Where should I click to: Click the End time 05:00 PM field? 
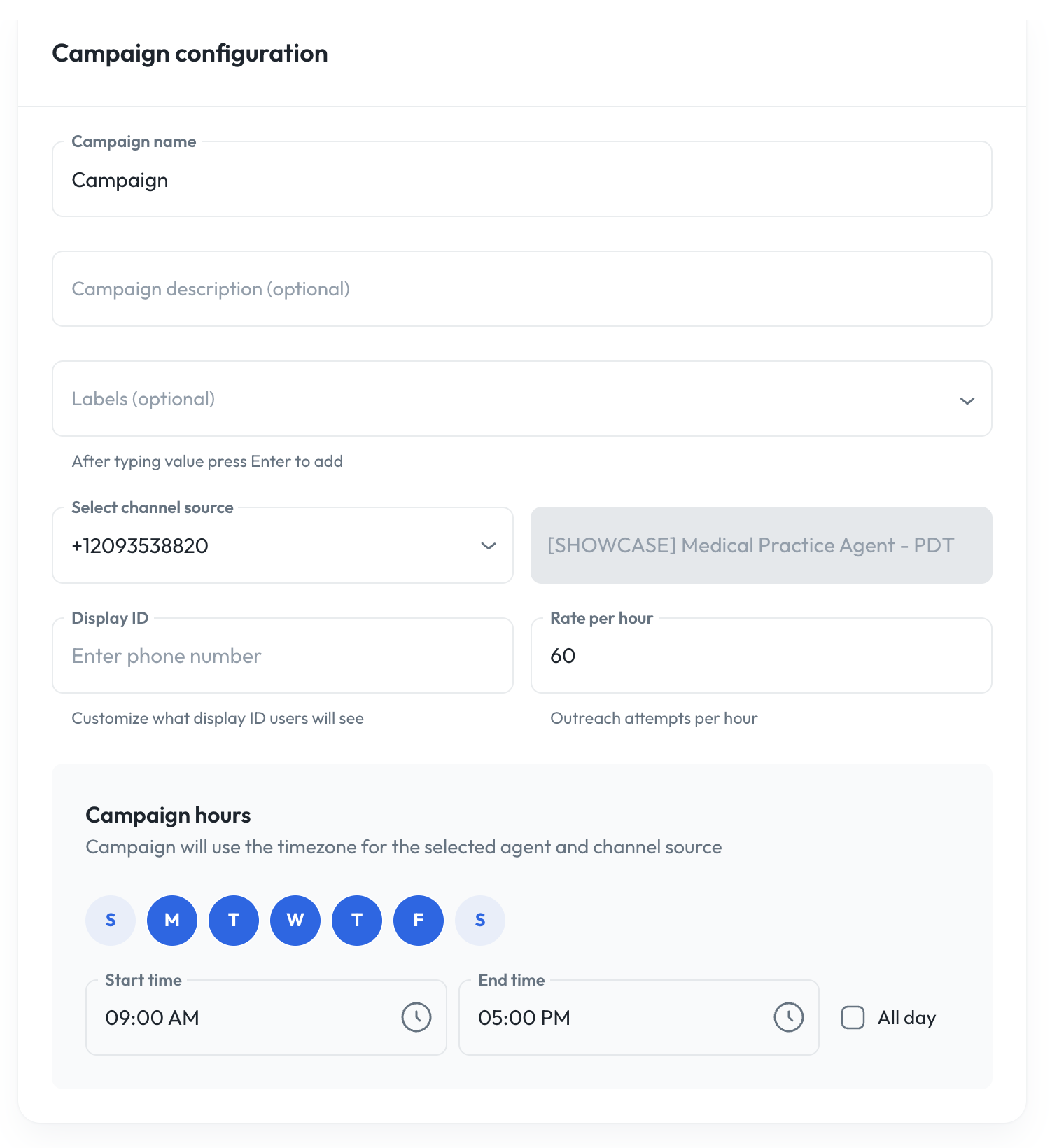(639, 1017)
